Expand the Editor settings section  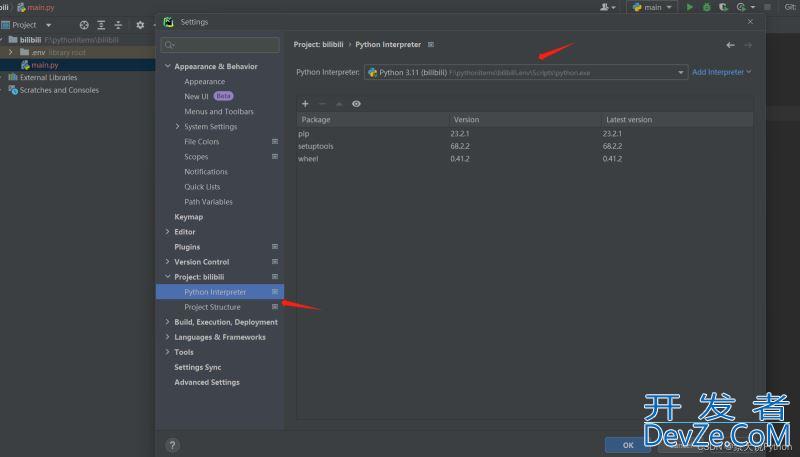167,232
